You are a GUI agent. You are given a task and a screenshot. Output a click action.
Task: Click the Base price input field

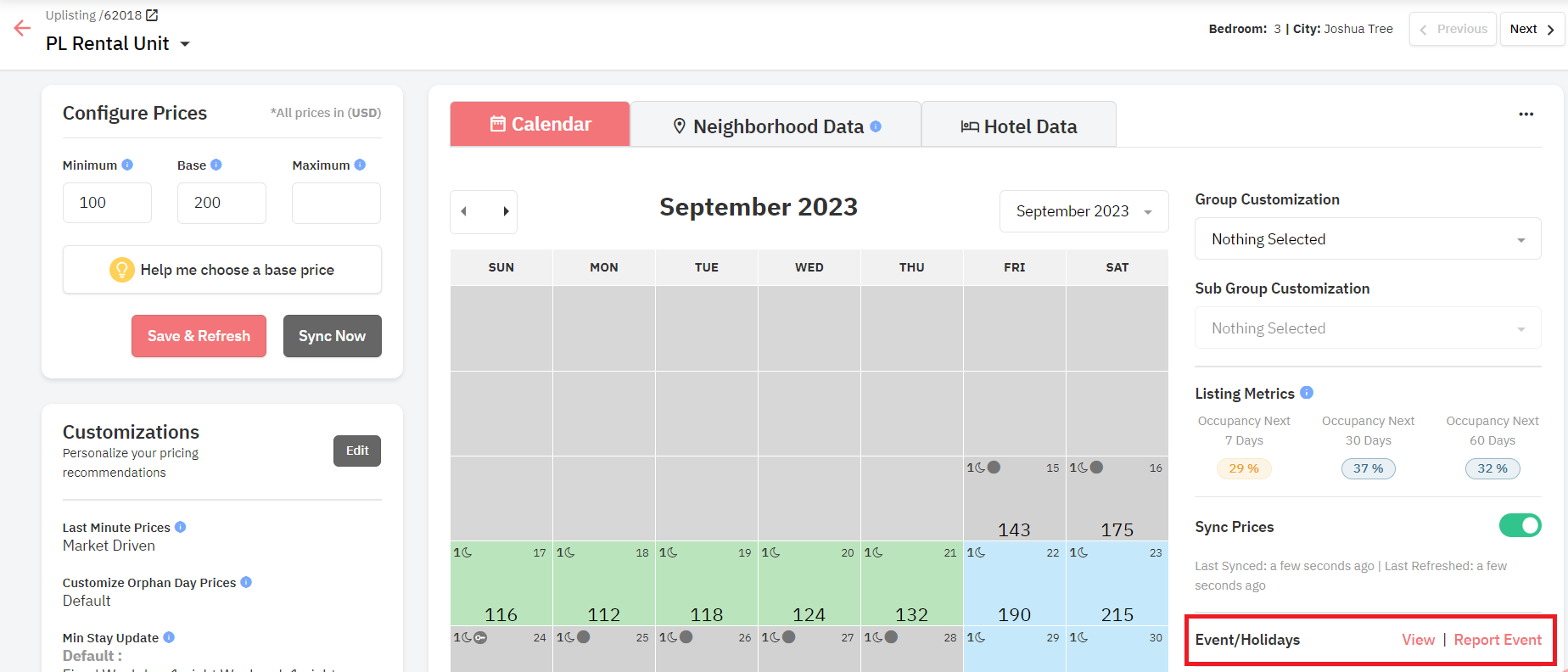click(221, 203)
